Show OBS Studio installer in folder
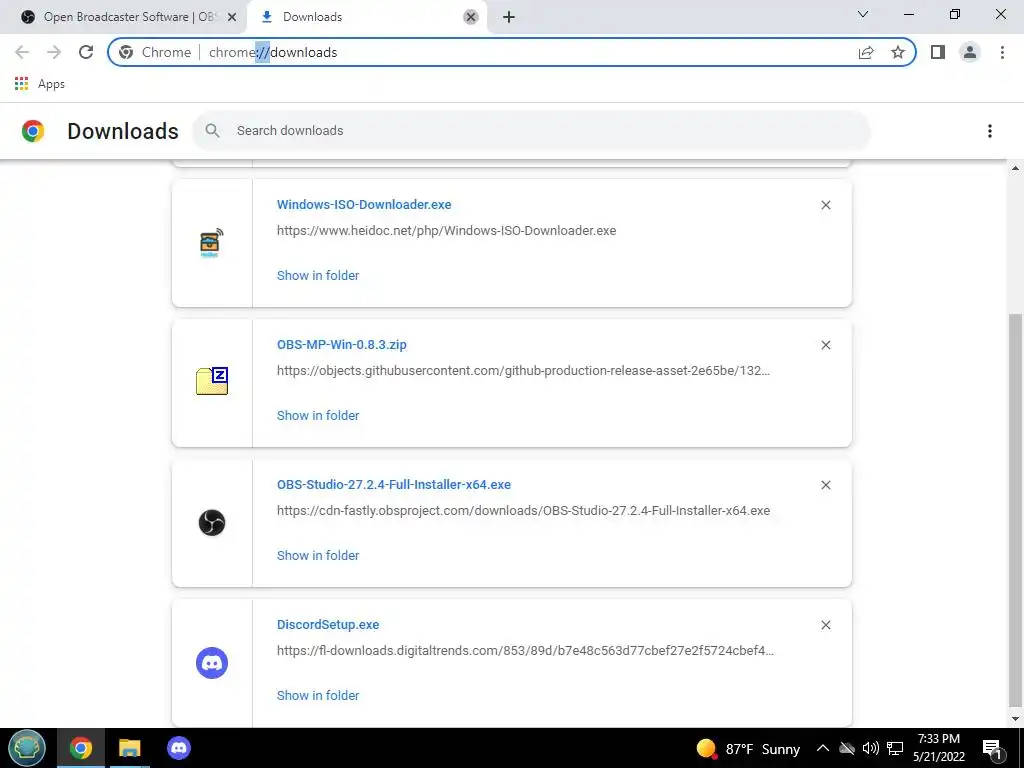This screenshot has height=768, width=1024. click(318, 556)
